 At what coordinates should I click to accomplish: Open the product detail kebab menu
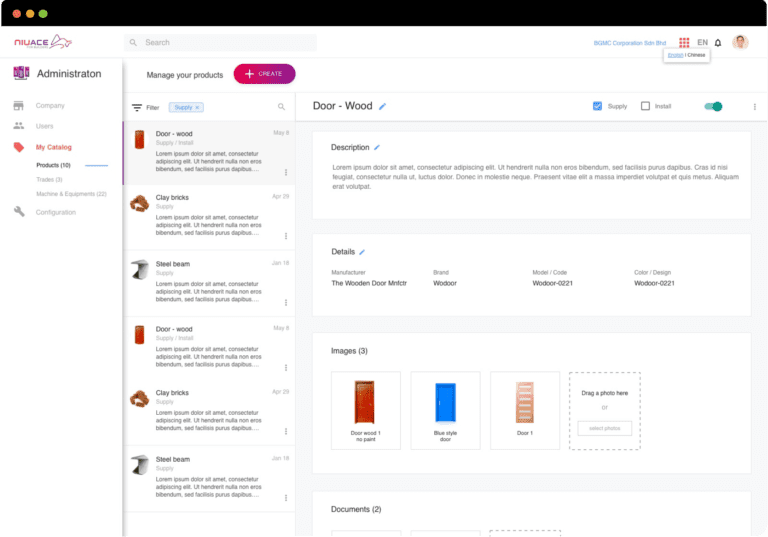click(x=754, y=106)
